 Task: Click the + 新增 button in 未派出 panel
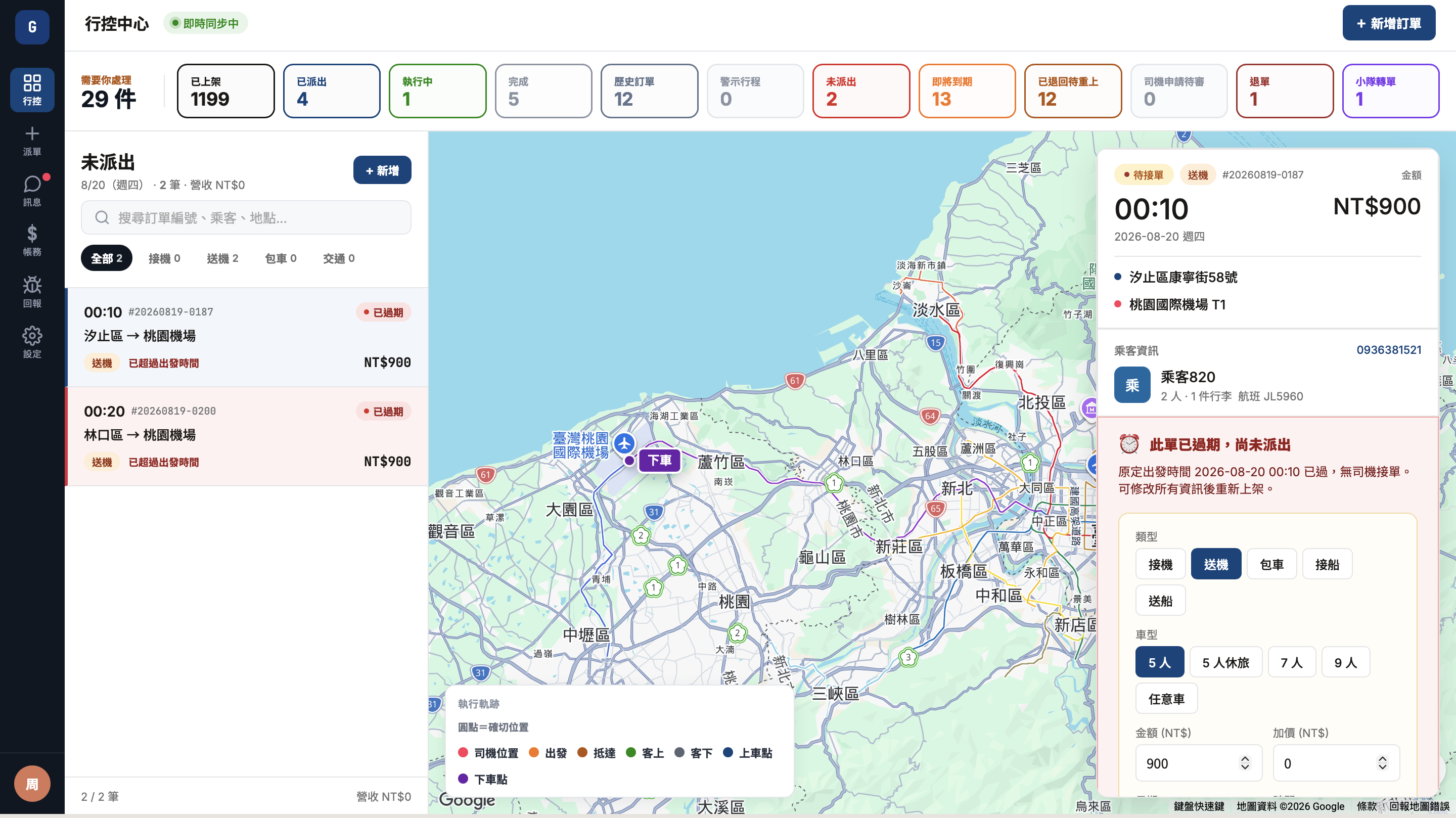click(382, 170)
